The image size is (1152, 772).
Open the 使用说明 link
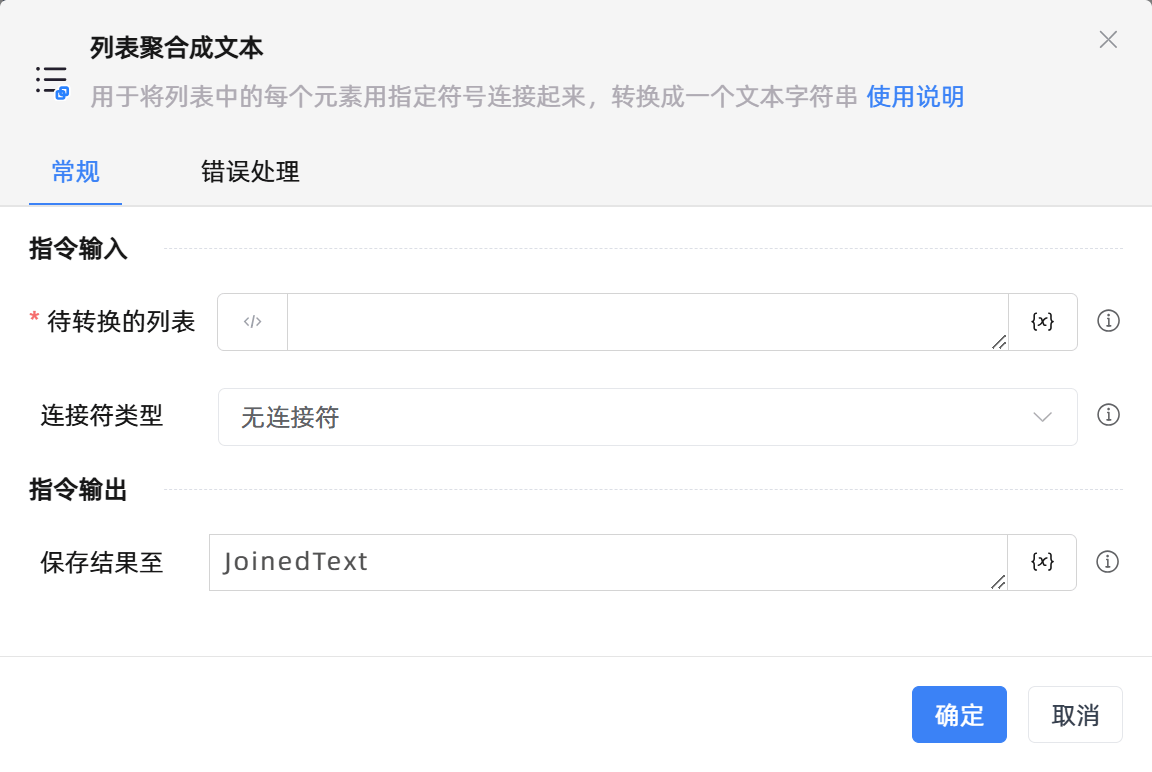click(x=915, y=97)
